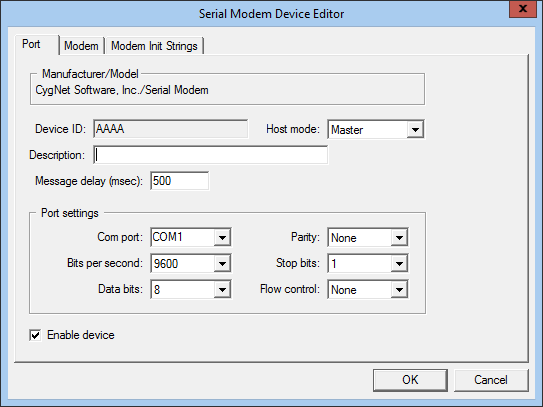Open the Modem Init Strings tab
This screenshot has height=407, width=543.
point(154,46)
